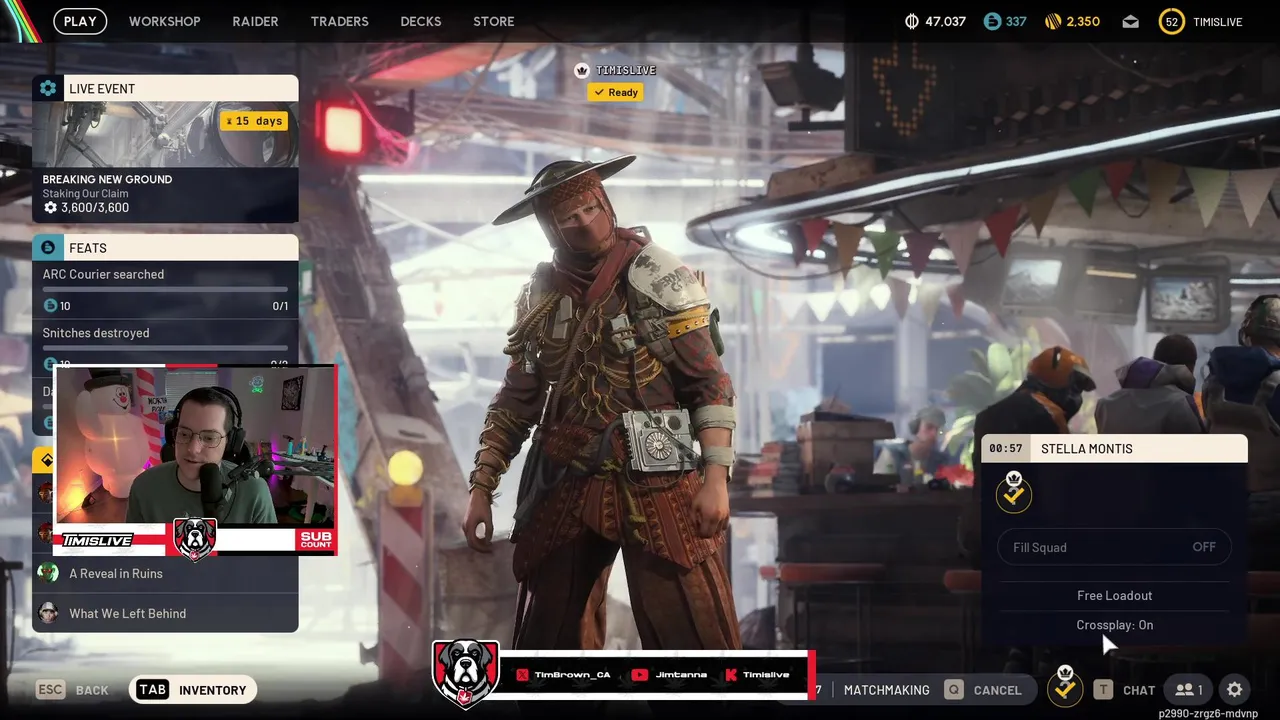Screen dimensions: 1280x720
Task: Open the LIVE EVENT panel header
Action: (165, 88)
